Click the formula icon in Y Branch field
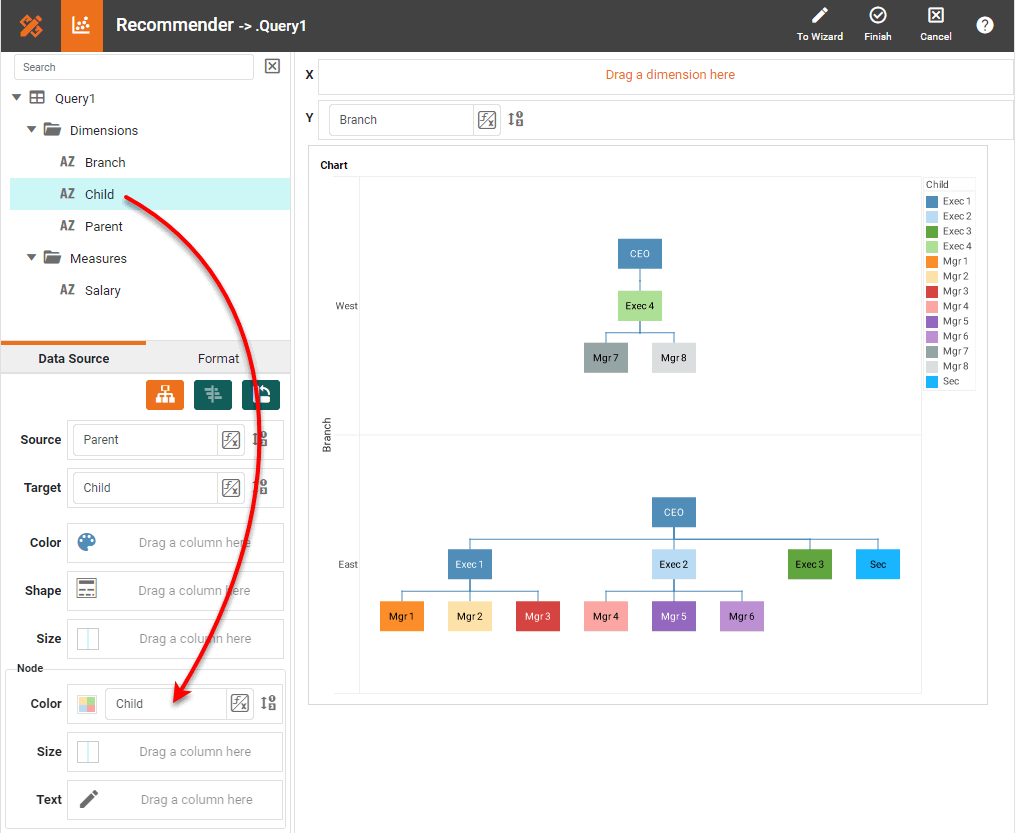This screenshot has width=1015, height=833. tap(487, 120)
